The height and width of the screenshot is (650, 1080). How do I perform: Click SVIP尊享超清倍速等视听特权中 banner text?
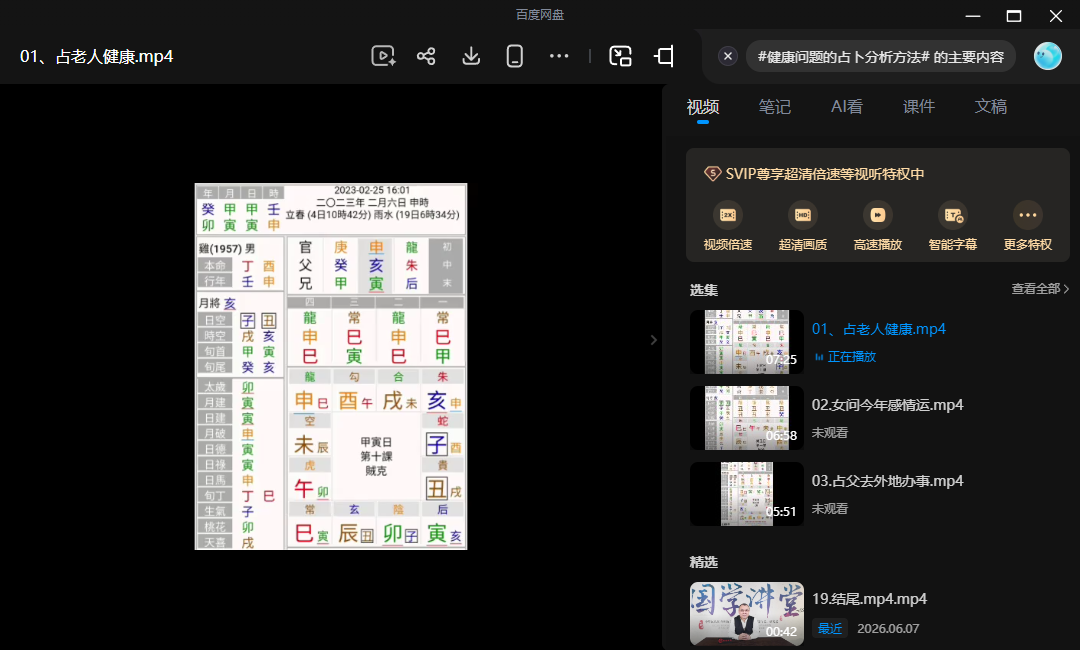click(824, 174)
